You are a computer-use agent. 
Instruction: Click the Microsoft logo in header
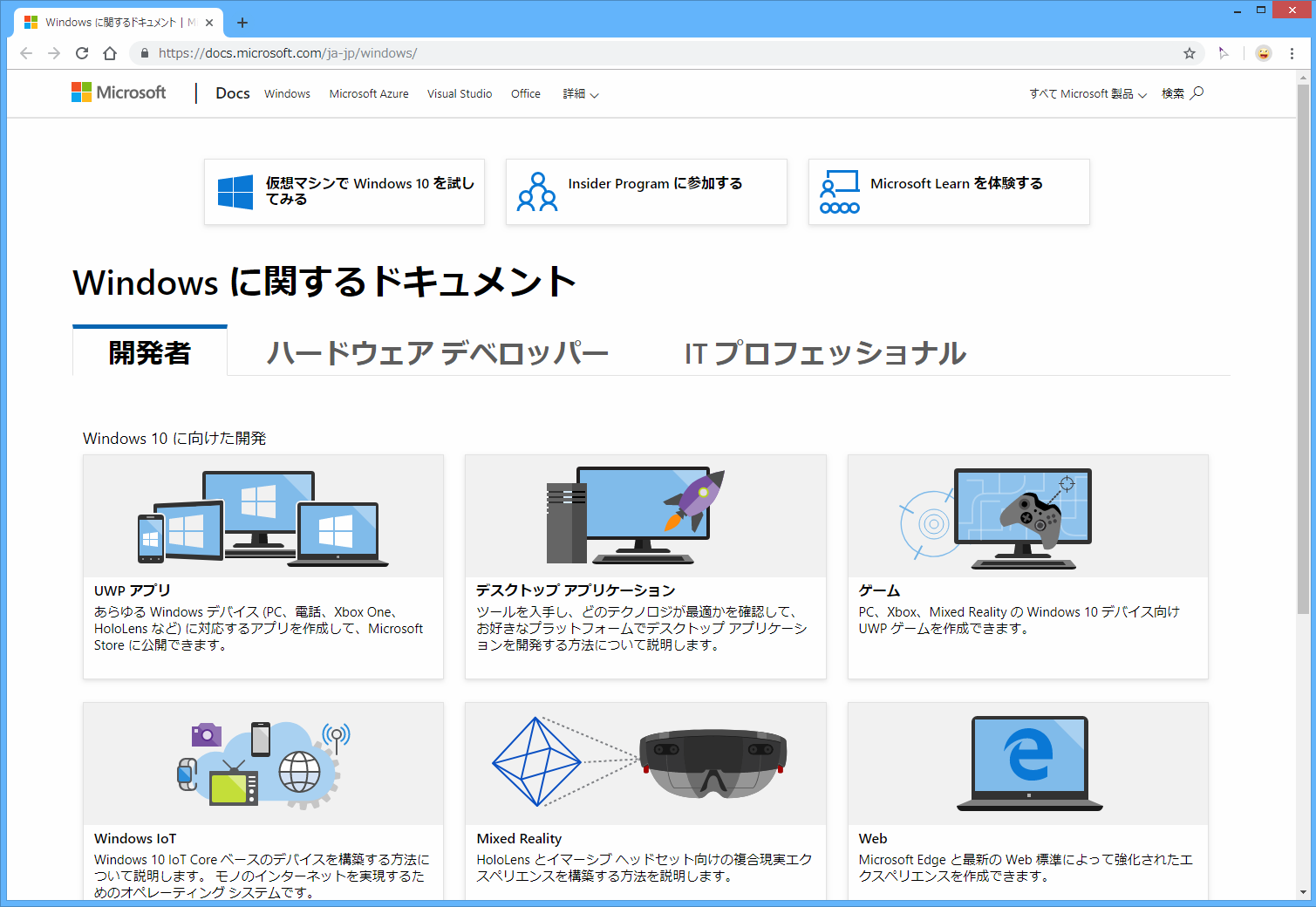(119, 92)
